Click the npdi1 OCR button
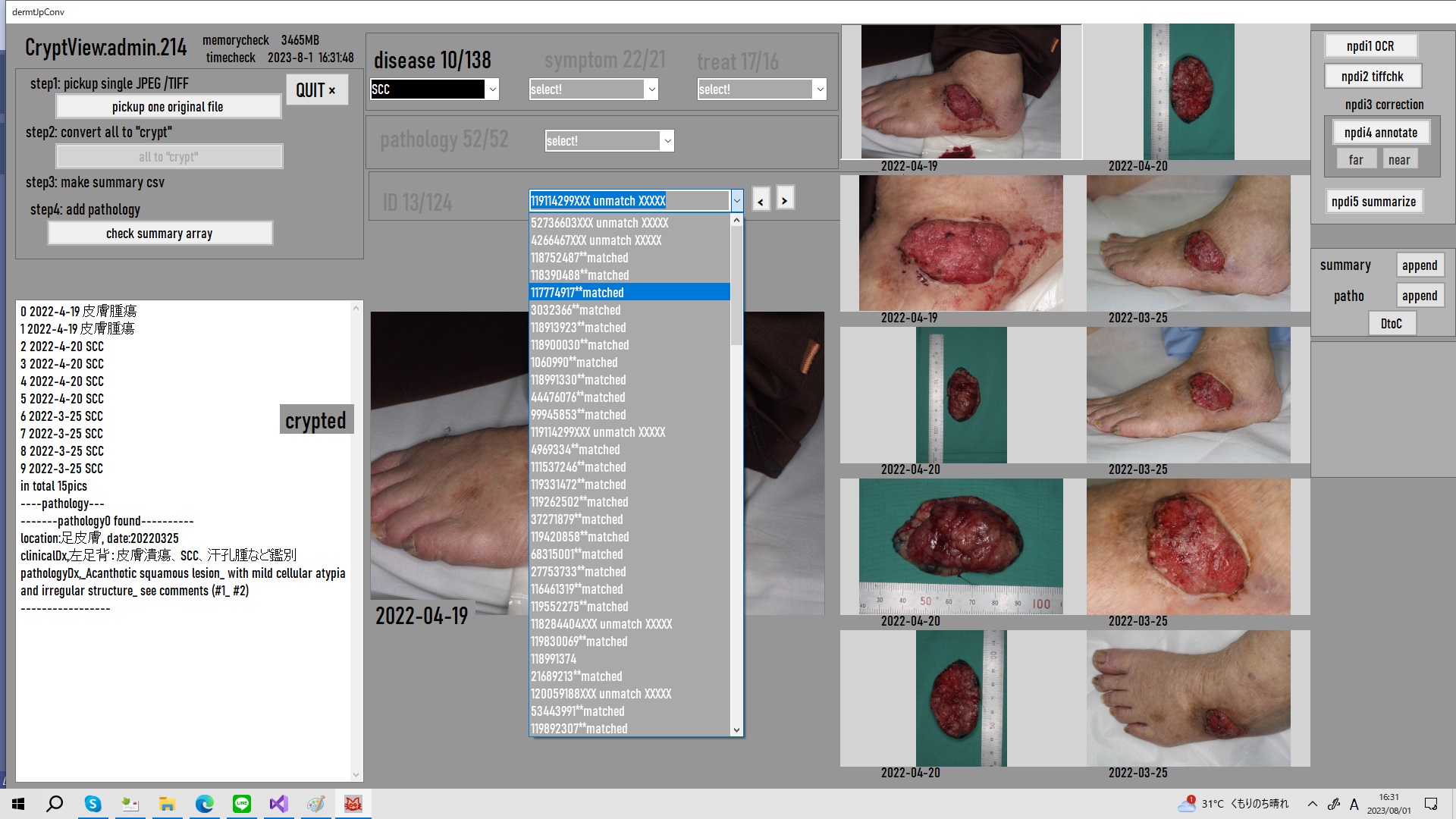Viewport: 1456px width, 819px height. 1370,46
